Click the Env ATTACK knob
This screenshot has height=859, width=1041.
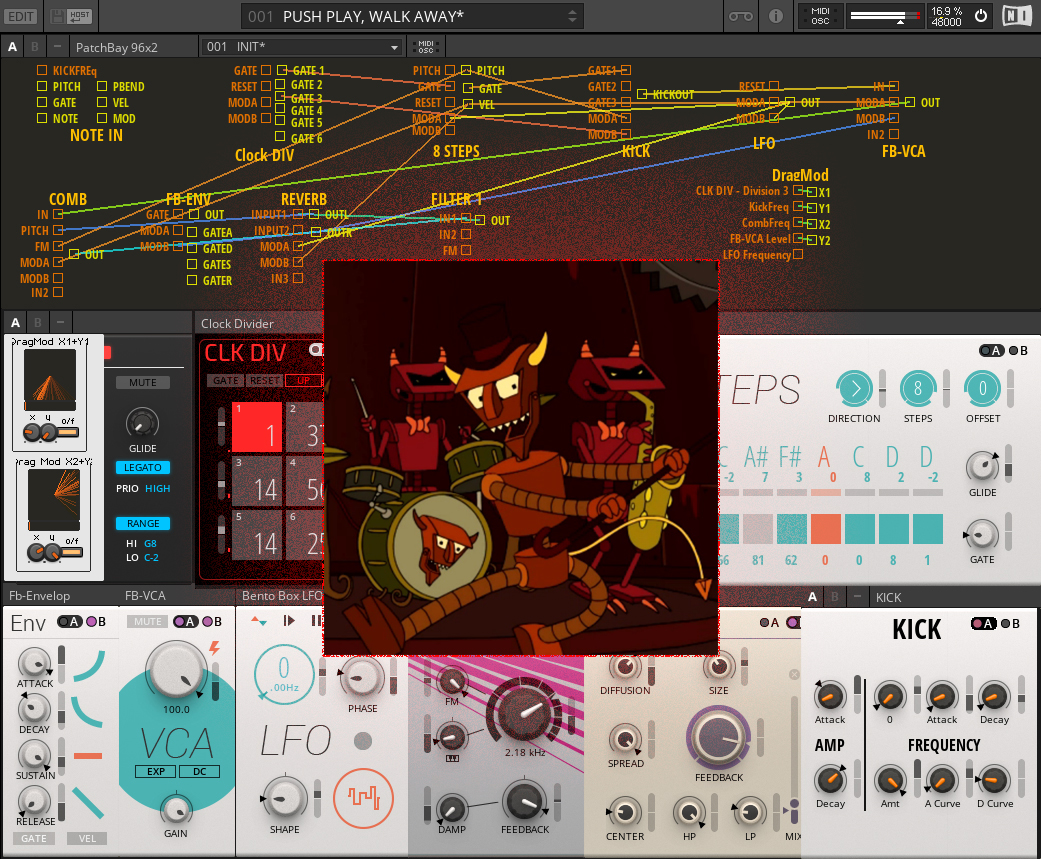[x=33, y=663]
